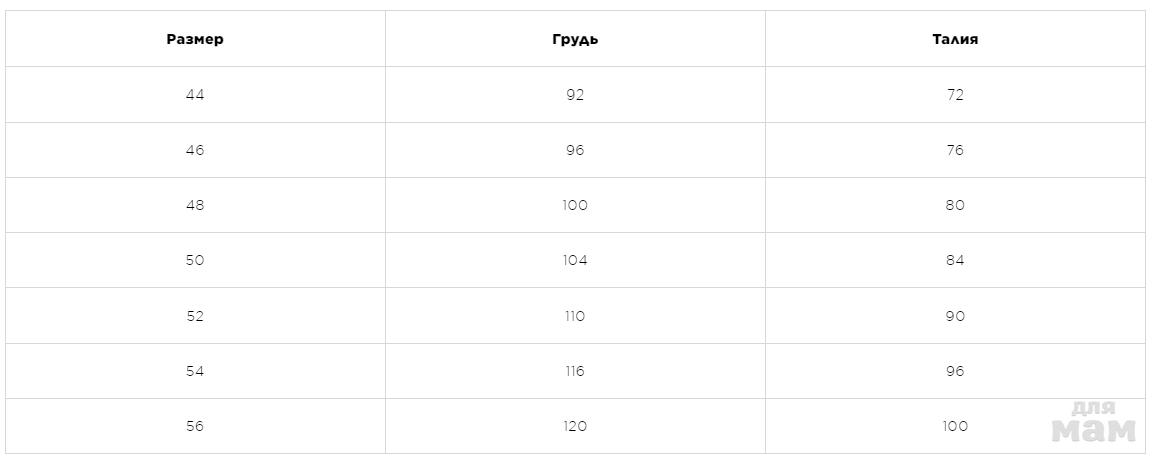Click chest value 120
Viewport: 1154px width, 459px height.
pos(575,426)
